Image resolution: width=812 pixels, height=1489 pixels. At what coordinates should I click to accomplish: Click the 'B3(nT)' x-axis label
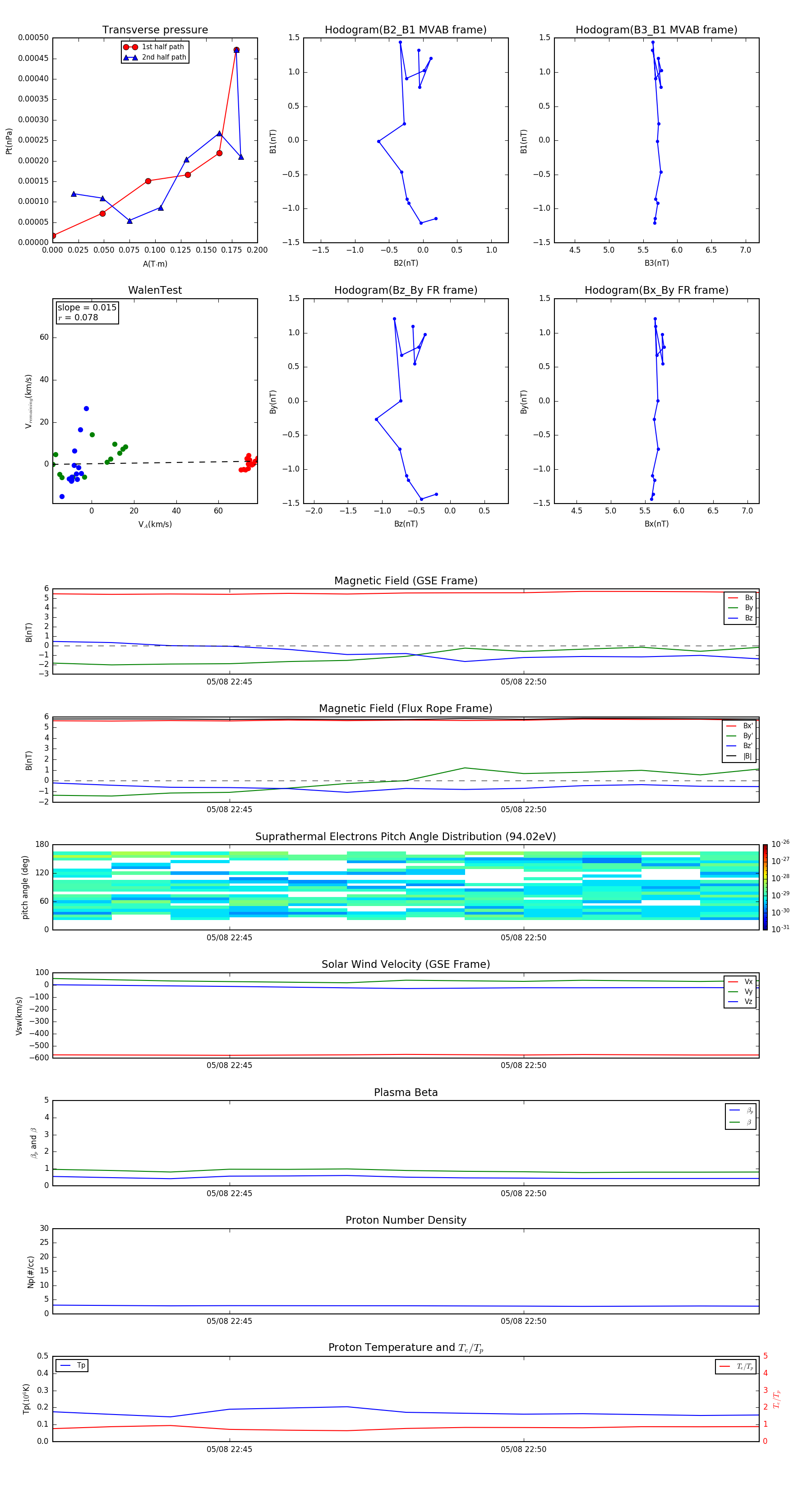(x=656, y=263)
